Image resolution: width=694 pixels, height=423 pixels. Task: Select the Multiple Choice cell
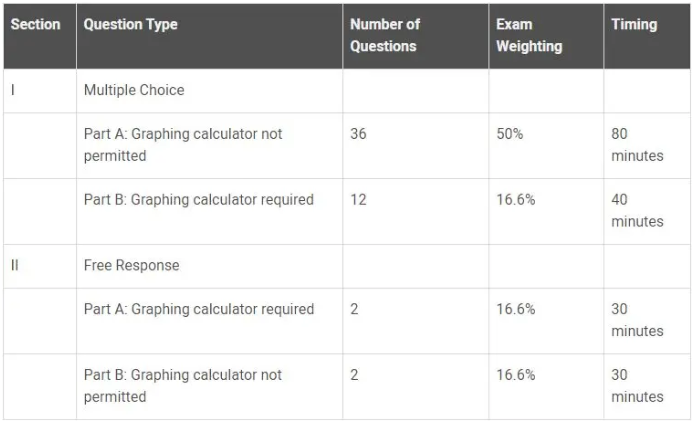point(134,90)
